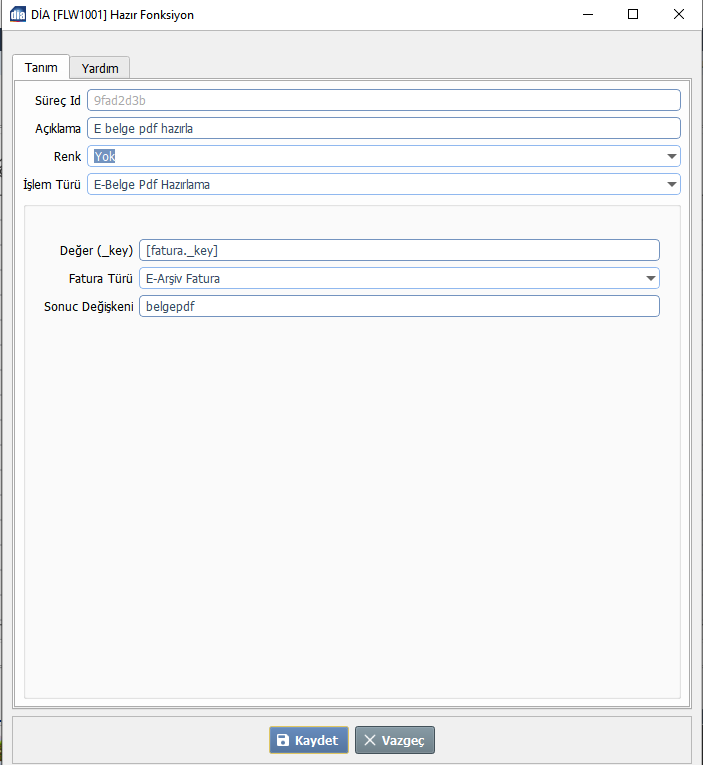Open the İşlem Türü dropdown arrow
The width and height of the screenshot is (703, 765).
pos(671,184)
